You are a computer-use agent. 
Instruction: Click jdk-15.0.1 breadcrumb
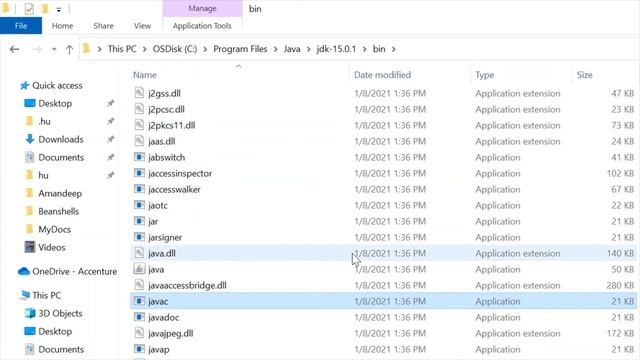pyautogui.click(x=336, y=49)
